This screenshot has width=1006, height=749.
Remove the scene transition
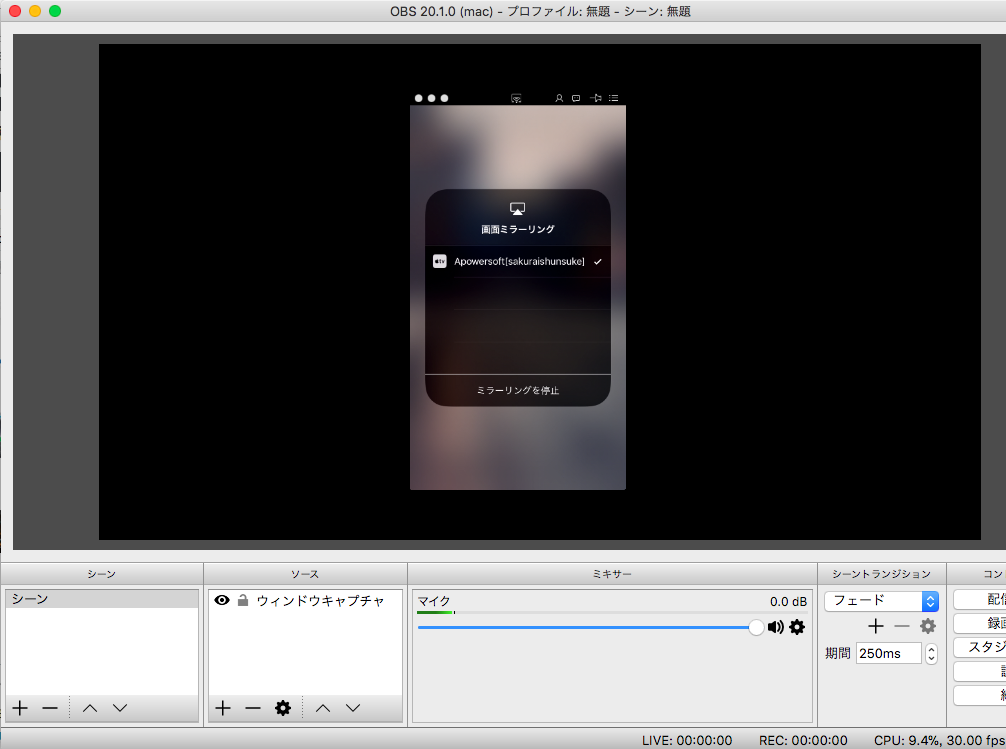(902, 626)
